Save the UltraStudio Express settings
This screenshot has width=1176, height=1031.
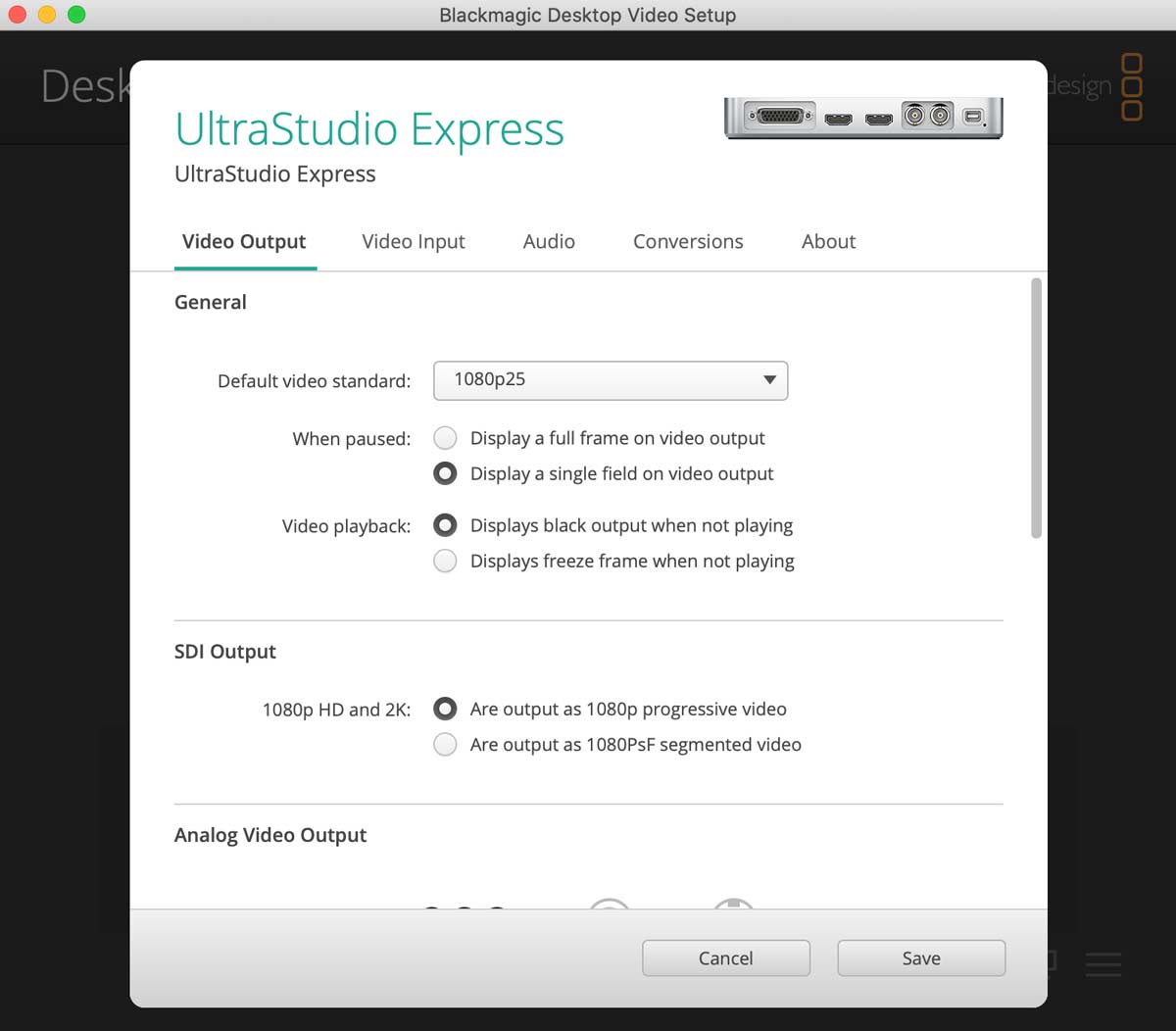pyautogui.click(x=921, y=958)
